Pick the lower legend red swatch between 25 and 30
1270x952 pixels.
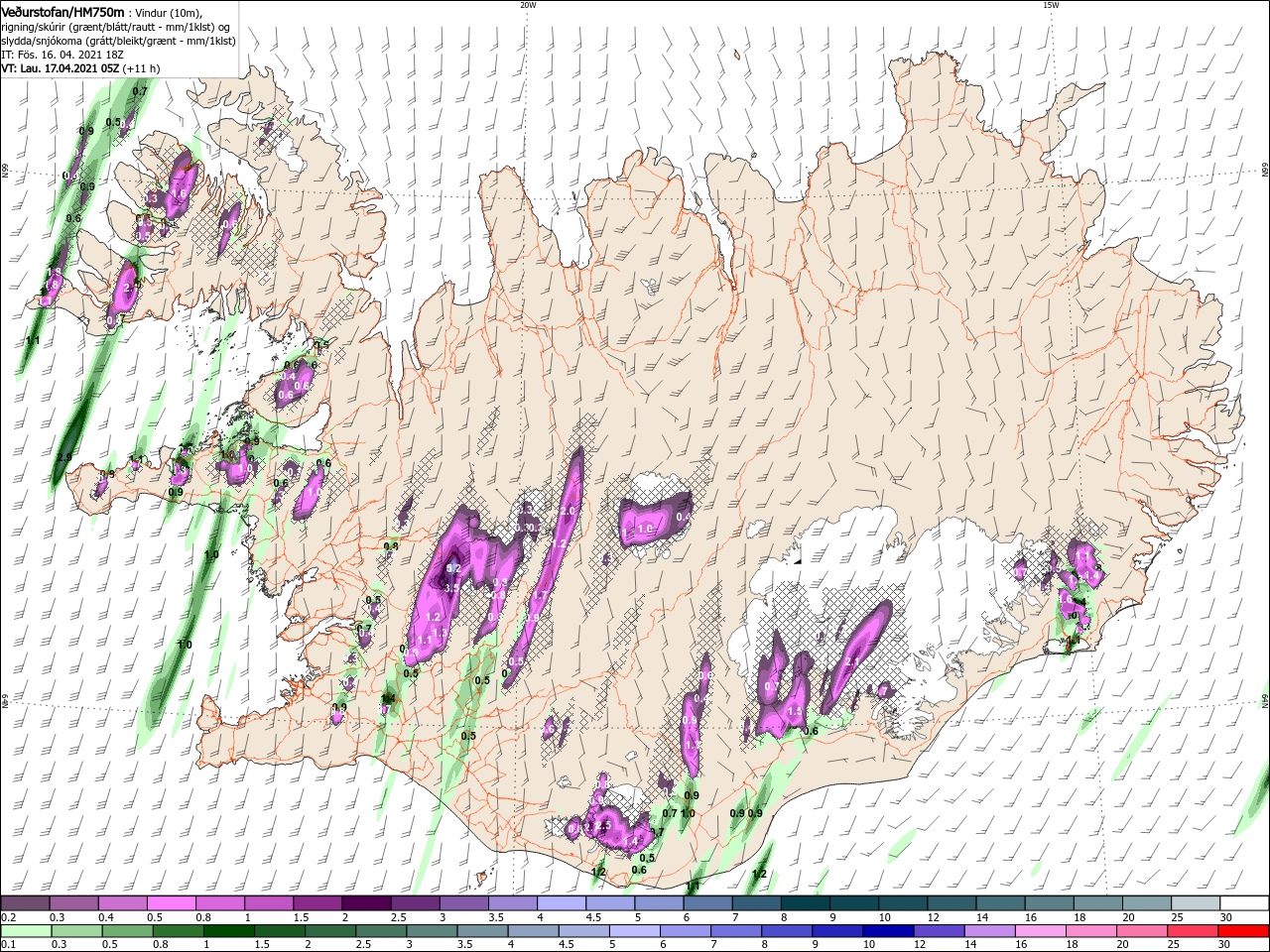coord(1192,931)
